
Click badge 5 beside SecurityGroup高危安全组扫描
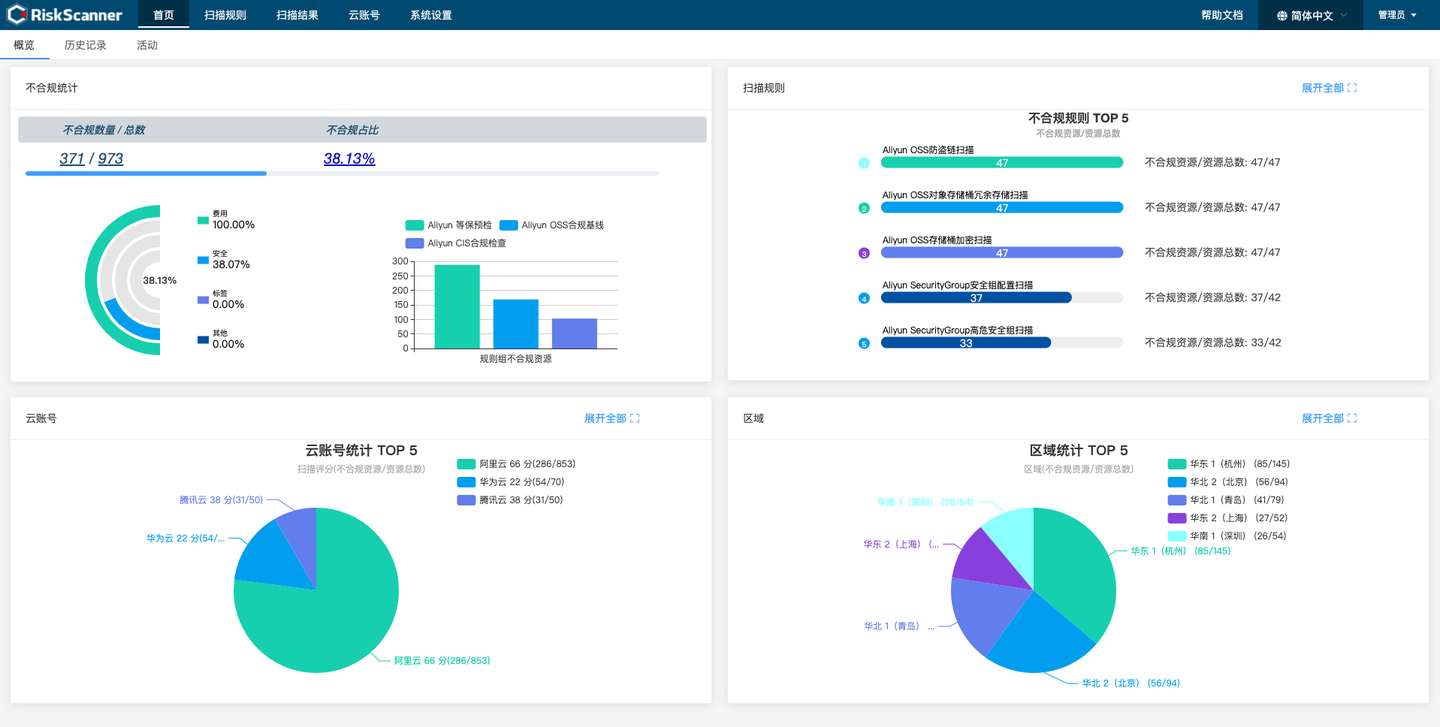864,342
